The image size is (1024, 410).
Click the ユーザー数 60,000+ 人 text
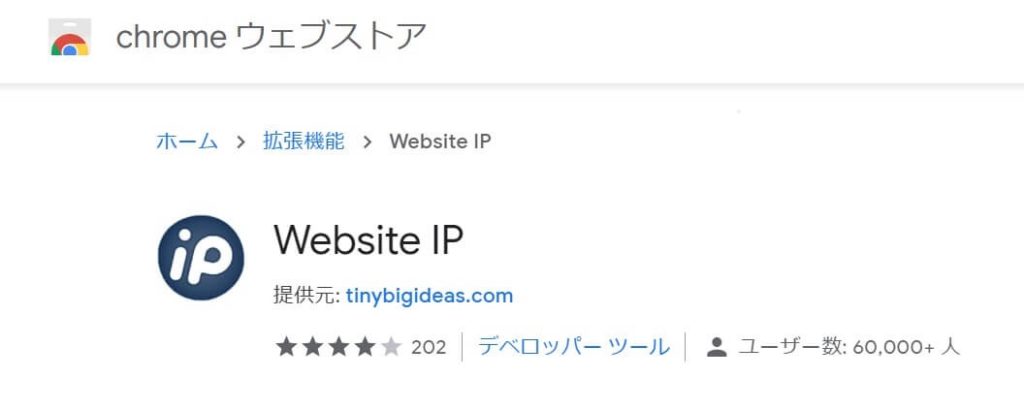click(849, 347)
